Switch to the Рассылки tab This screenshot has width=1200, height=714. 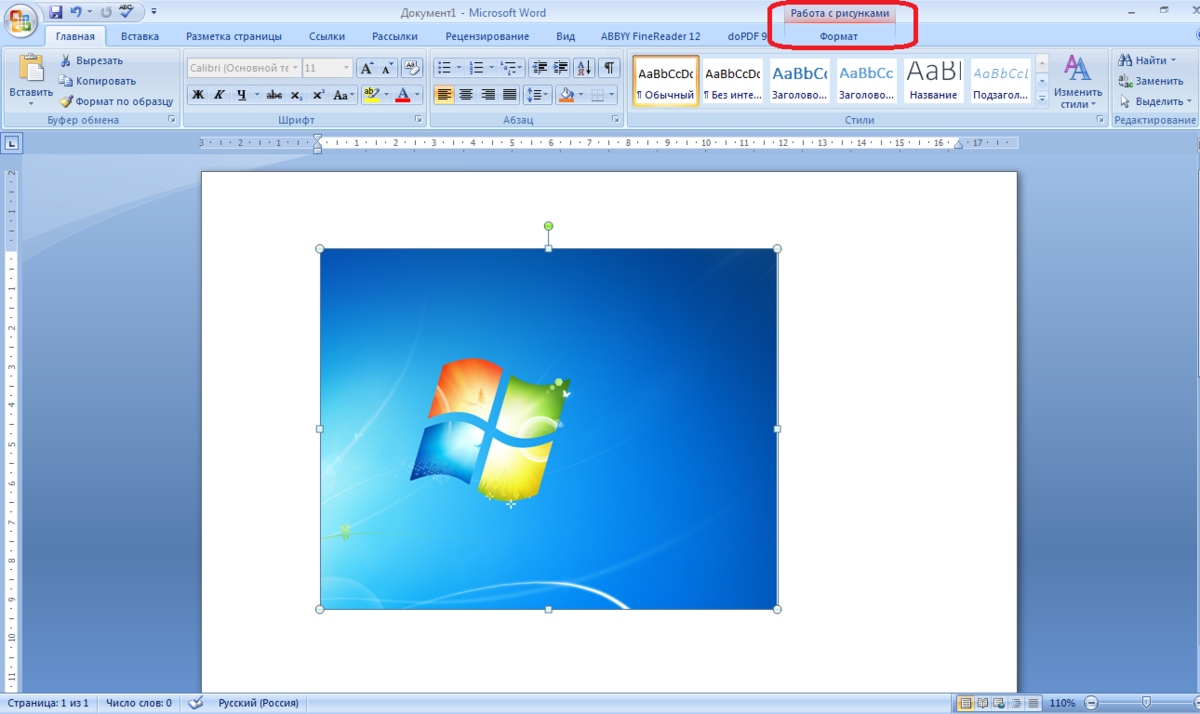(395, 36)
